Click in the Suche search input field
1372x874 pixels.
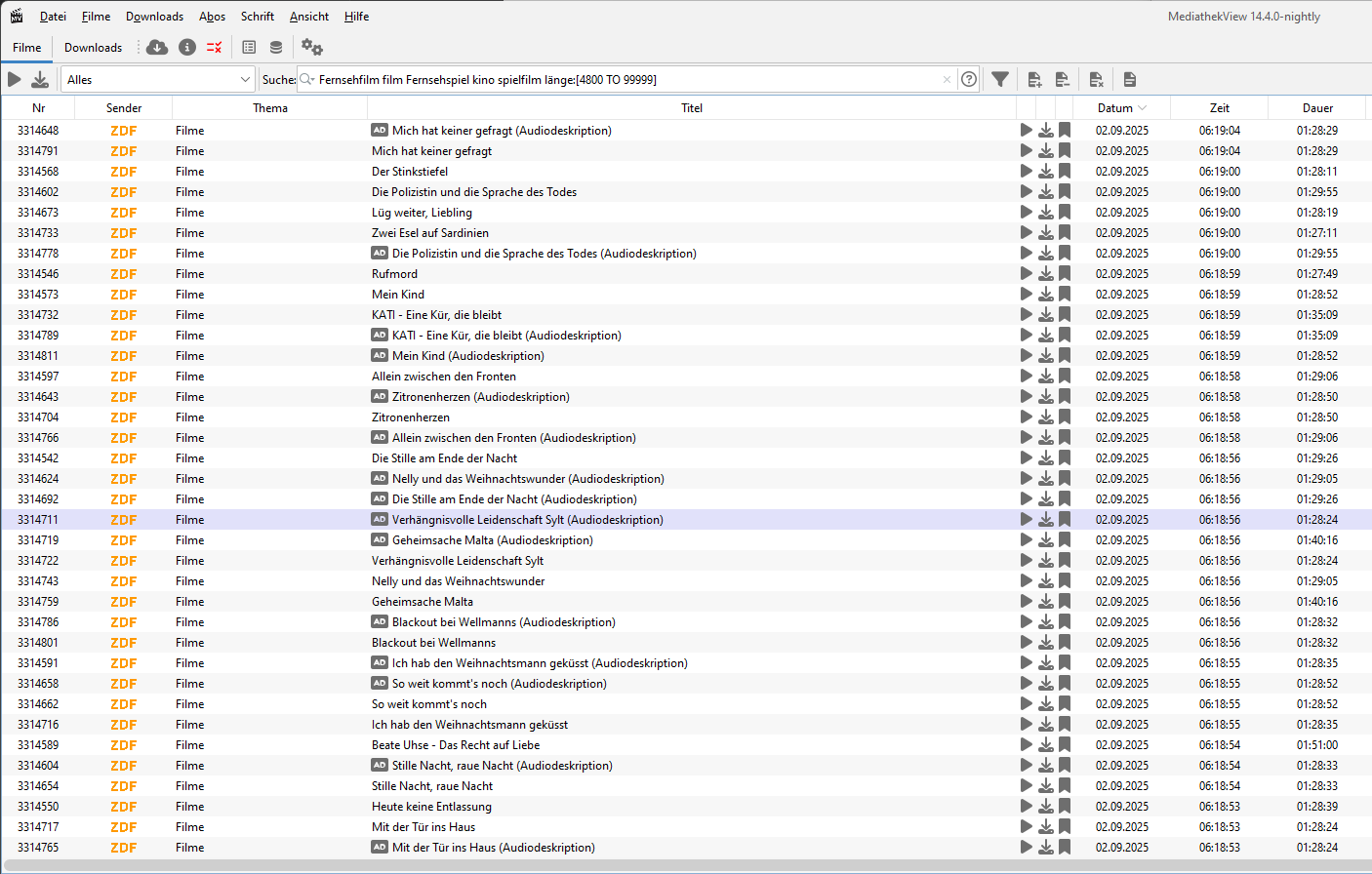point(628,79)
